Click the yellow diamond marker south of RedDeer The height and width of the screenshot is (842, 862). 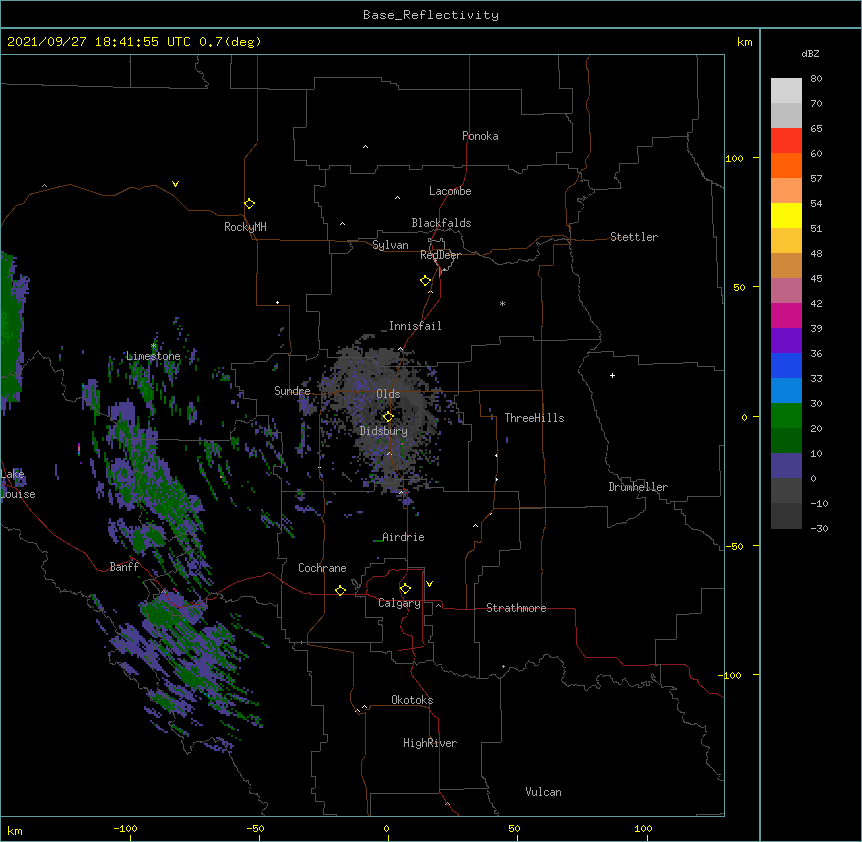point(426,281)
